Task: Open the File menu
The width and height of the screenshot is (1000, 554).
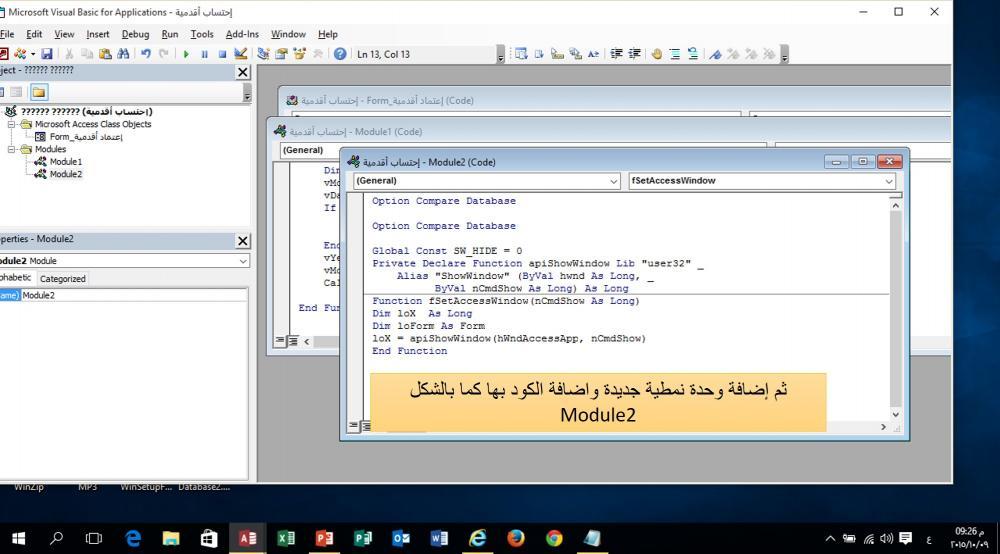Action: (7, 34)
